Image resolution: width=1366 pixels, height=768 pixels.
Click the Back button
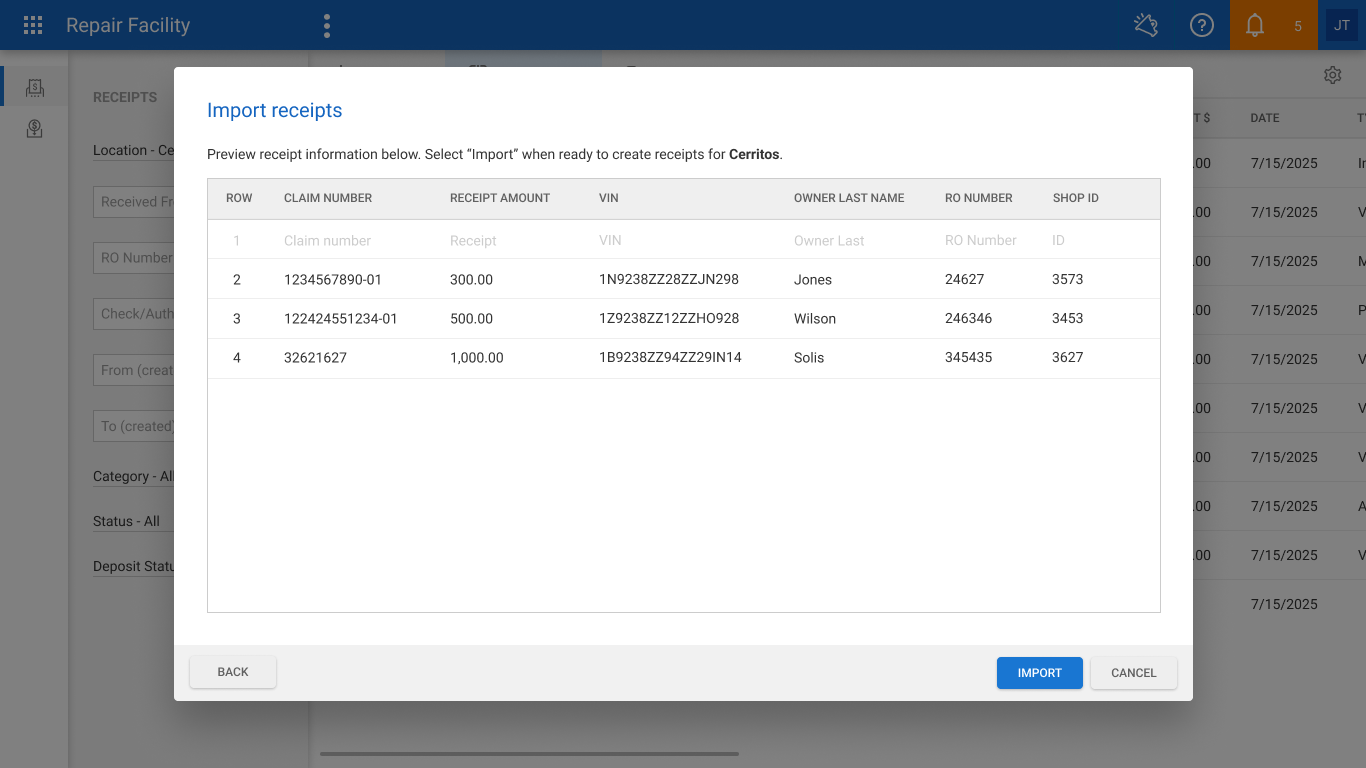click(x=233, y=672)
